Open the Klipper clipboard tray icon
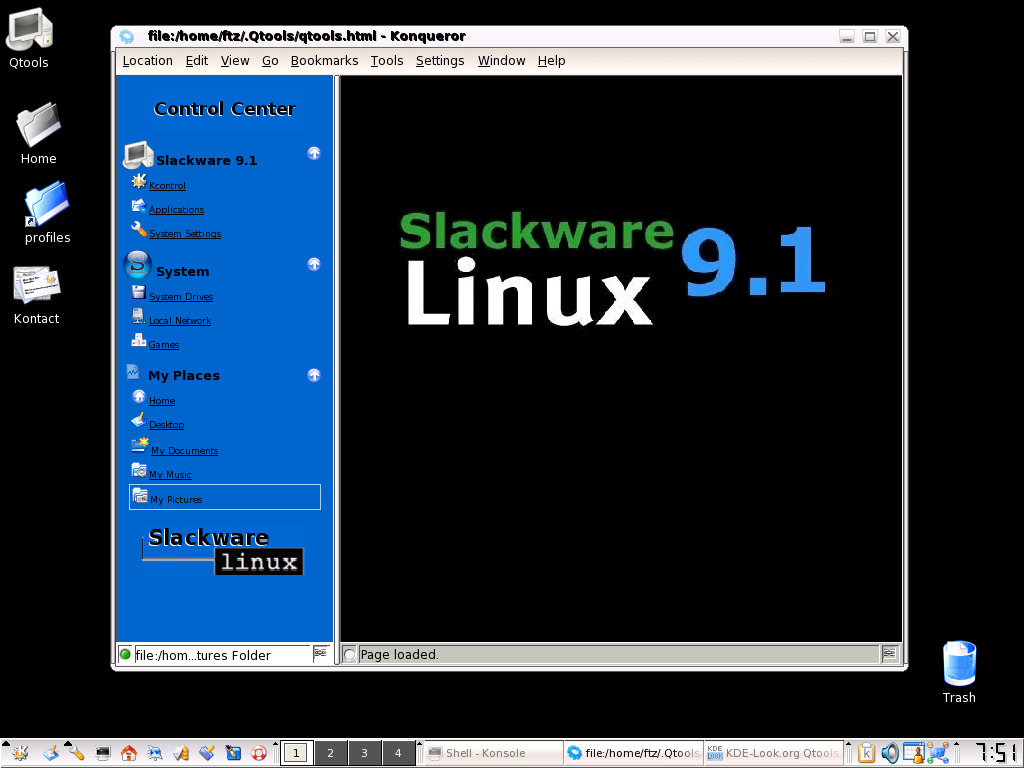1024x768 pixels. coord(867,753)
